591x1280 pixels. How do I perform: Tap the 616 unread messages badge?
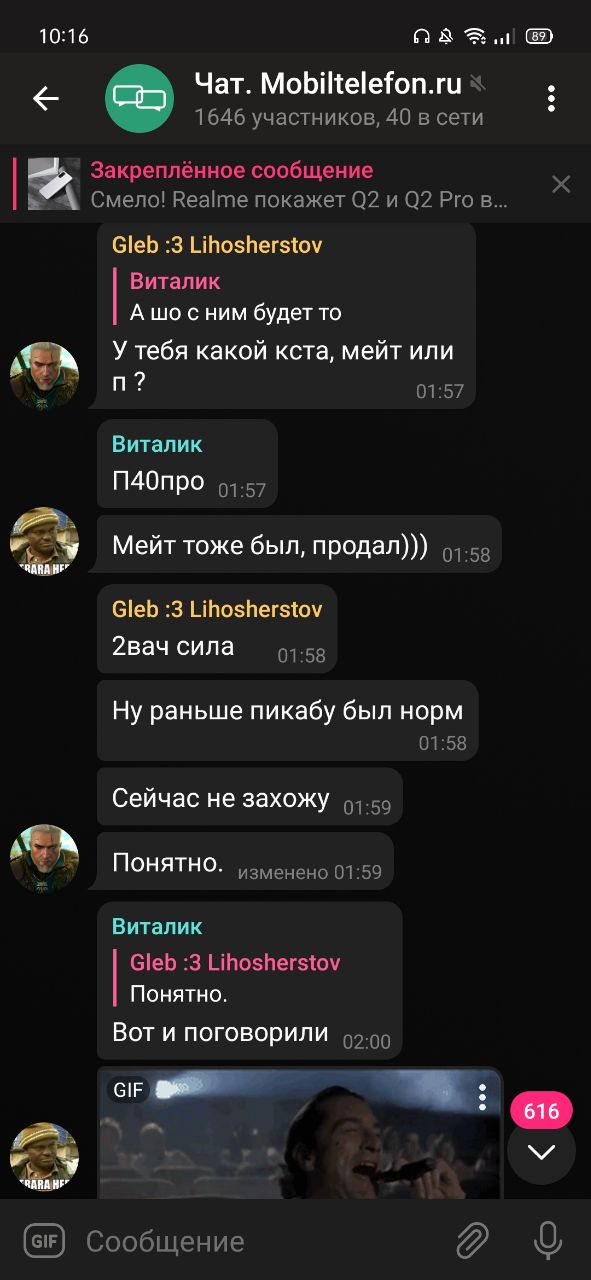[x=541, y=1111]
